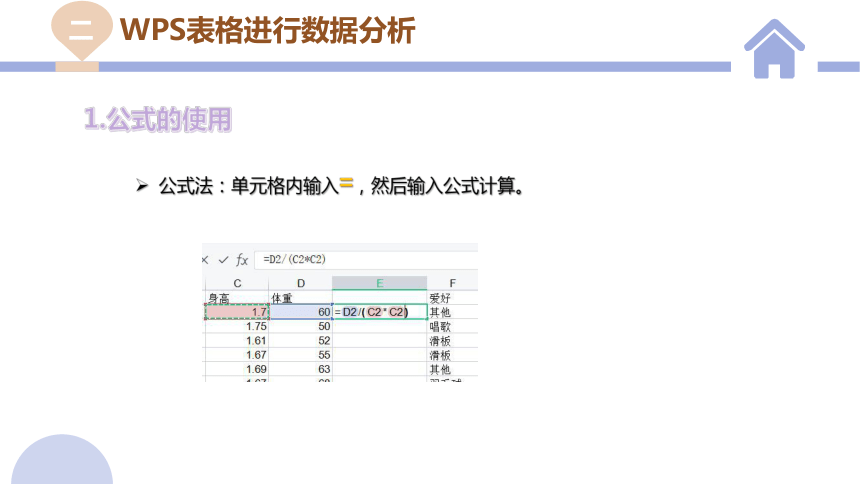Screen dimensions: 860x484
Task: Click the cell labeled 身高
Action: [x=237, y=298]
